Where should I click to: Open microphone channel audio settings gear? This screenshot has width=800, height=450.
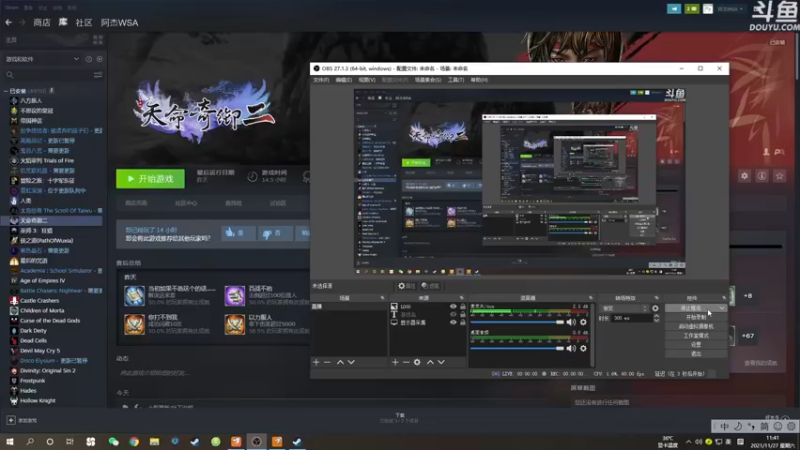coord(583,322)
